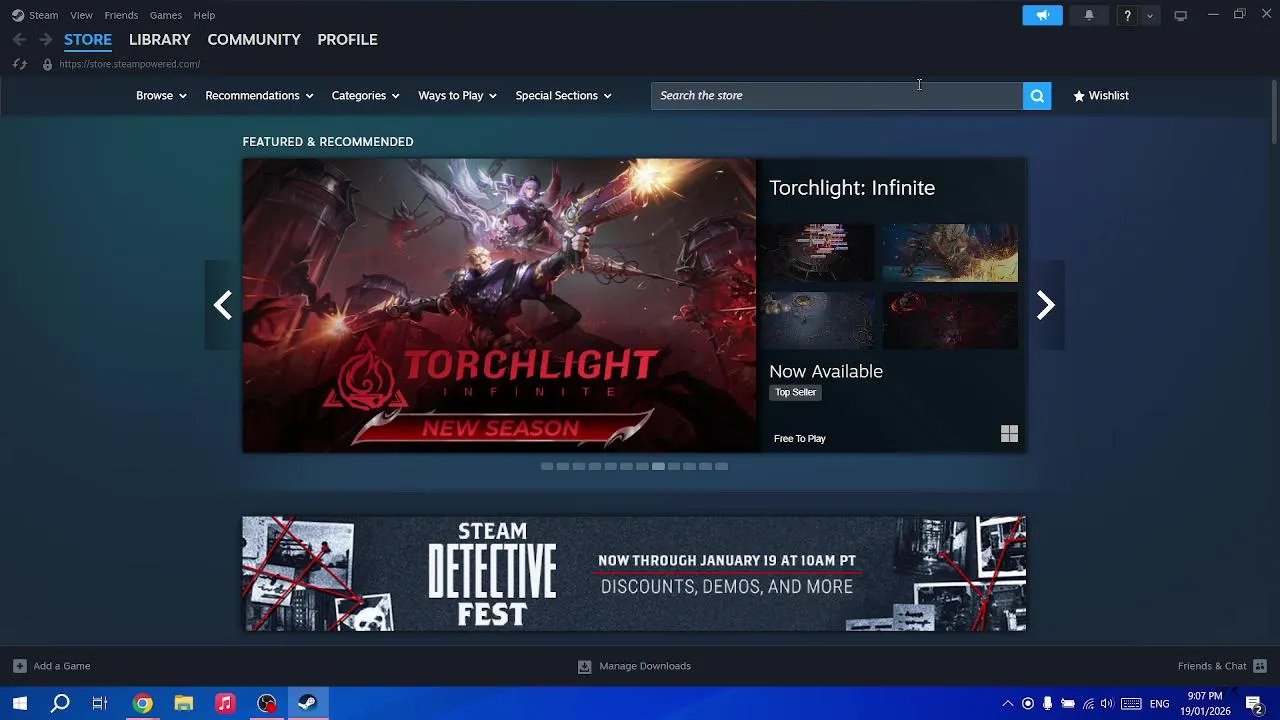The height and width of the screenshot is (720, 1280).
Task: View second Torchlight screenshot thumbnail
Action: pos(950,253)
